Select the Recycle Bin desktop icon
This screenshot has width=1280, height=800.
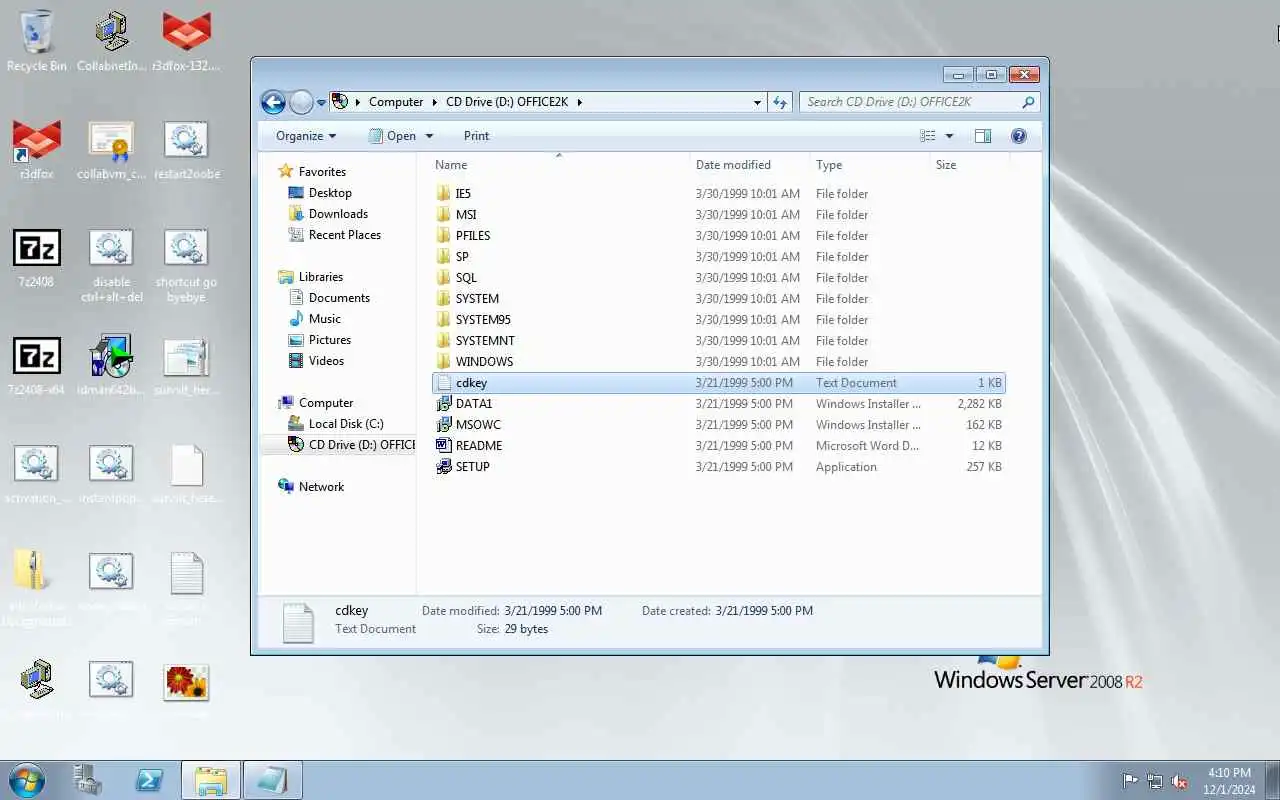pyautogui.click(x=37, y=42)
